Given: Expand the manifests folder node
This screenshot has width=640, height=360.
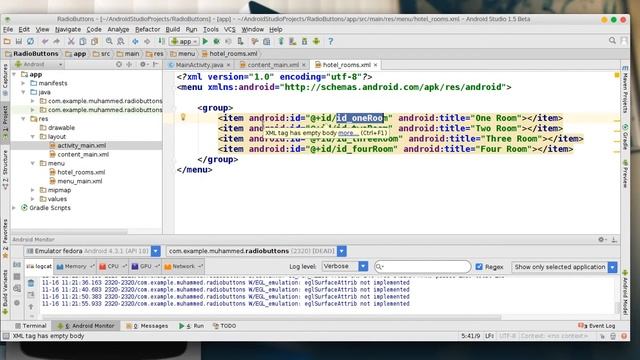Looking at the screenshot, I should click(x=23, y=83).
